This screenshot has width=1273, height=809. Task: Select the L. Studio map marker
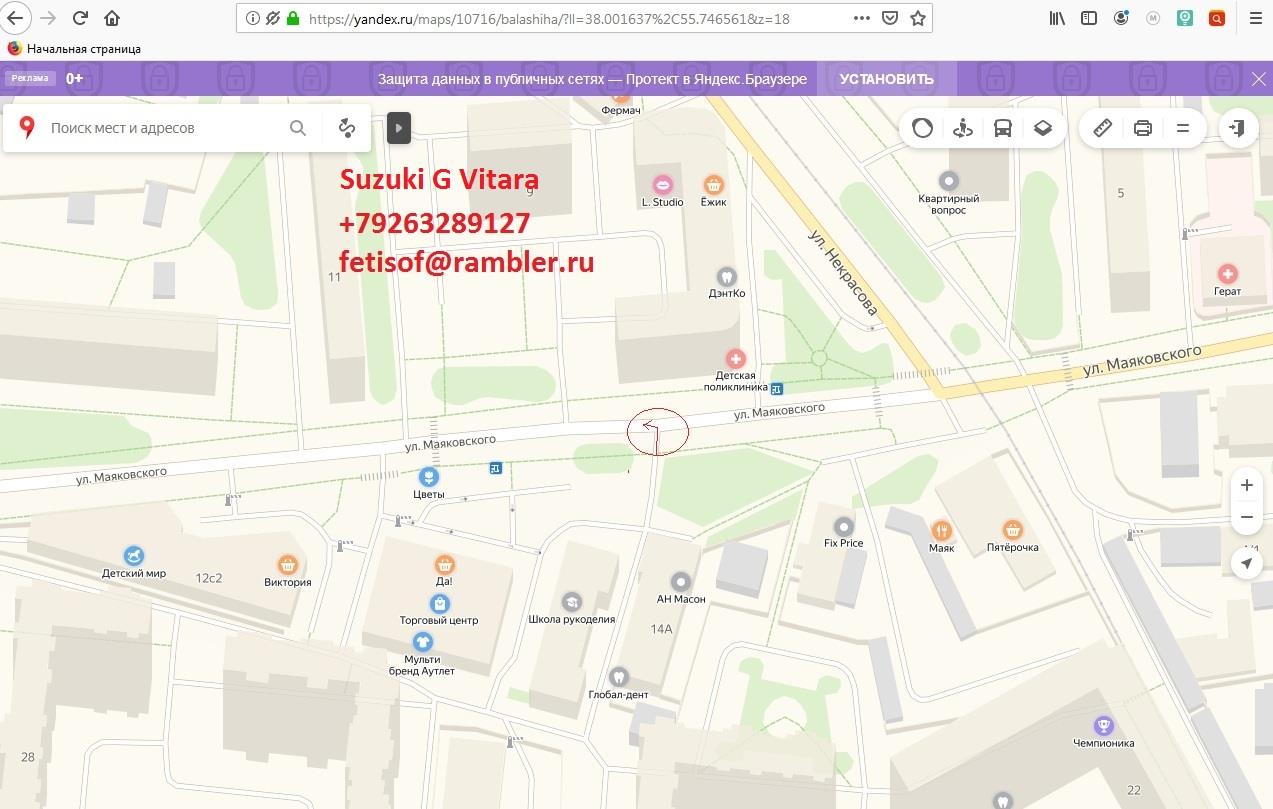click(662, 184)
